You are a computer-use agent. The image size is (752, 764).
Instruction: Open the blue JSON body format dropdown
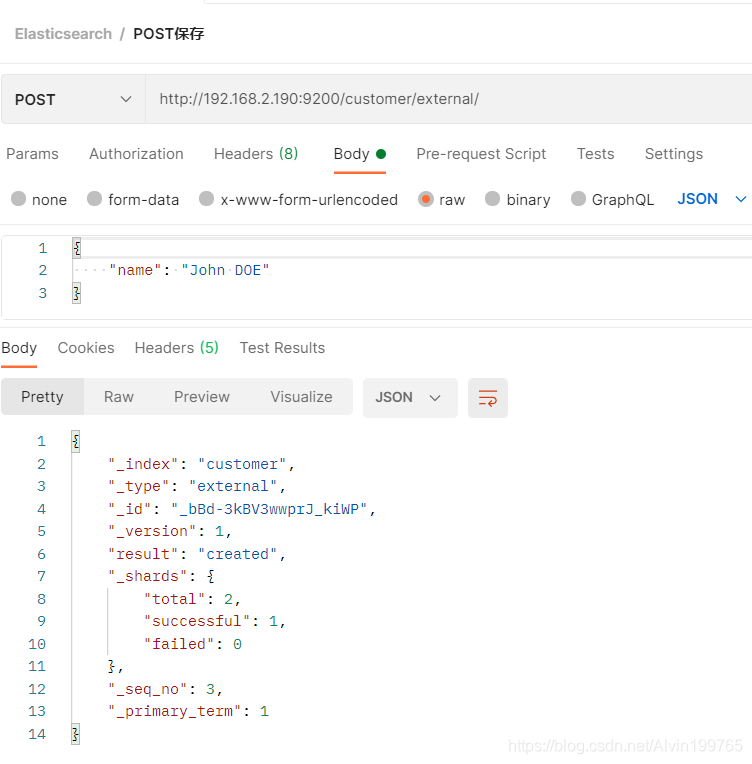point(712,199)
